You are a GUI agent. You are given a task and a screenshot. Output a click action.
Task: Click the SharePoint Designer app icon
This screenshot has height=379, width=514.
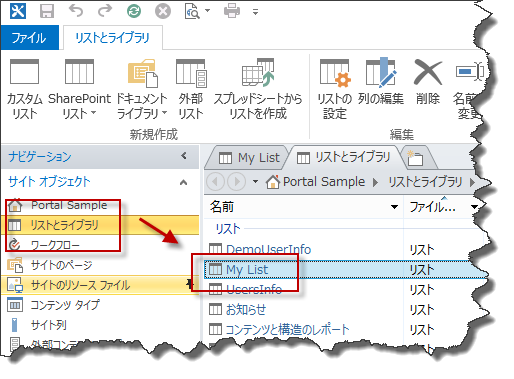tap(18, 11)
